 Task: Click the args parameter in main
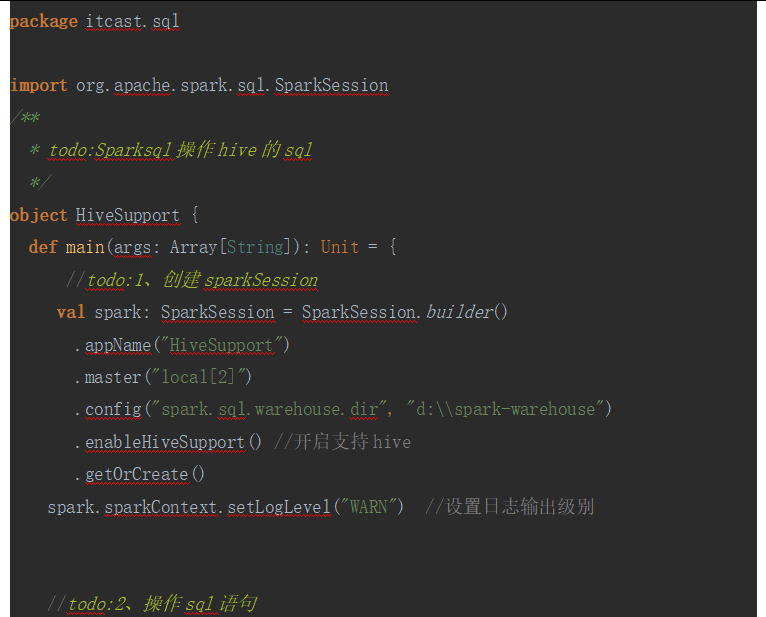(x=134, y=247)
